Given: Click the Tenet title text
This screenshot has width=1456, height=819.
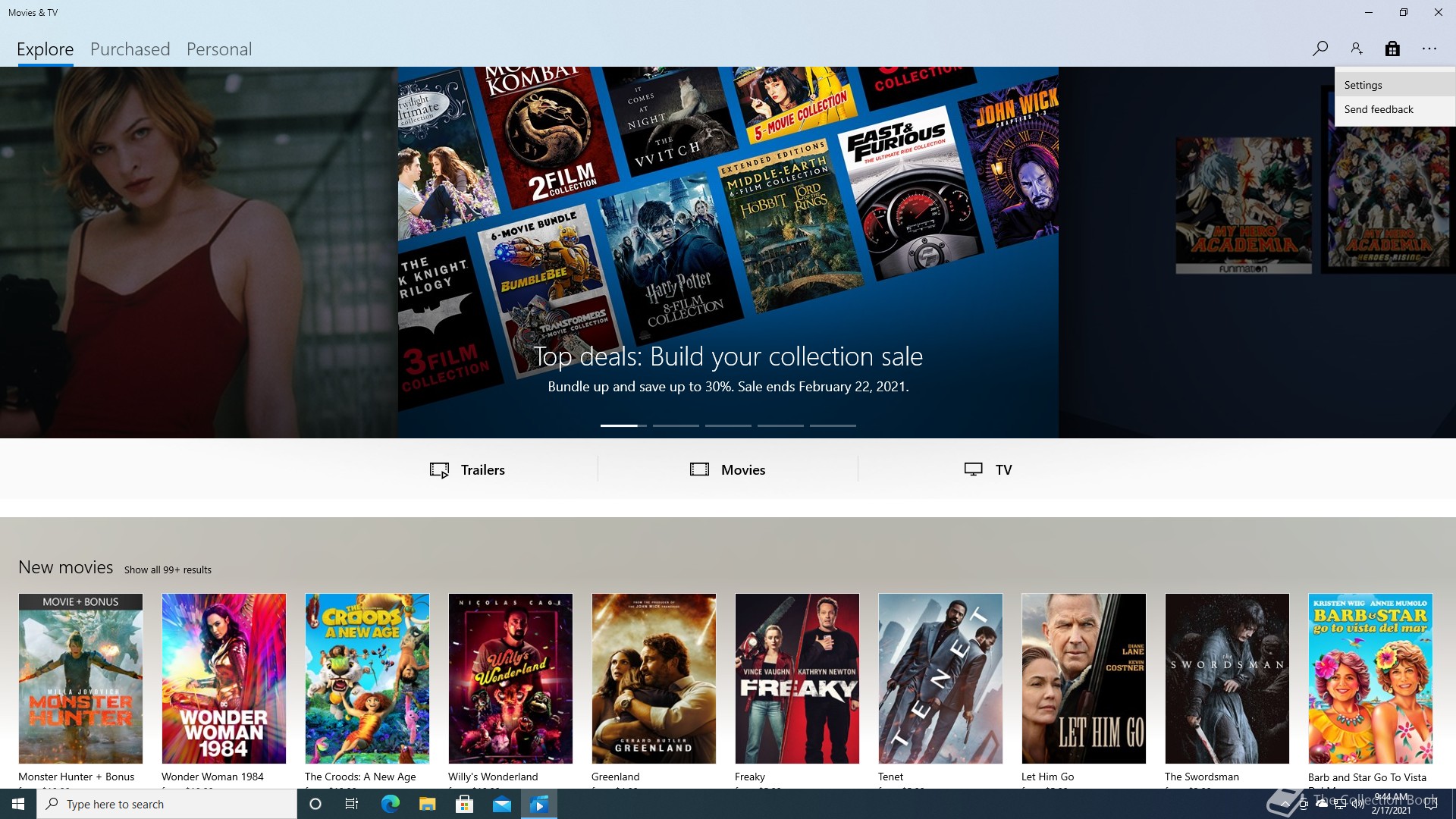Looking at the screenshot, I should pyautogui.click(x=890, y=777).
